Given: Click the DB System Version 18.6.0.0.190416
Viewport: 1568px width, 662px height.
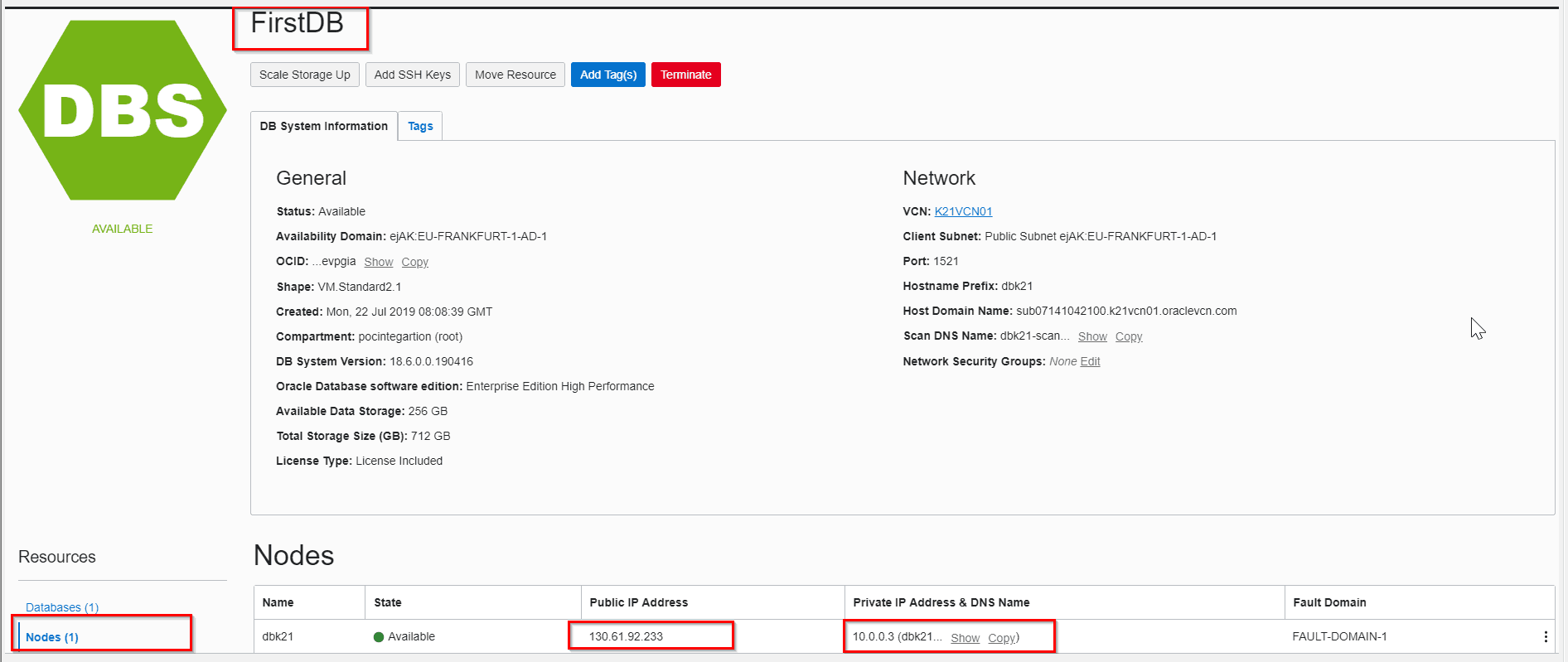Looking at the screenshot, I should point(432,361).
